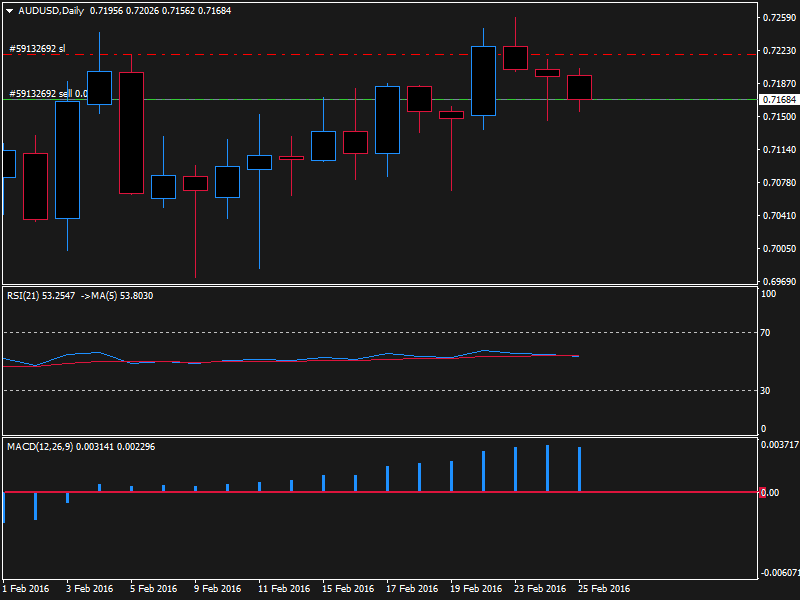Screen dimensions: 800x600
Task: Click the 0.71140 price axis value
Action: 779,150
